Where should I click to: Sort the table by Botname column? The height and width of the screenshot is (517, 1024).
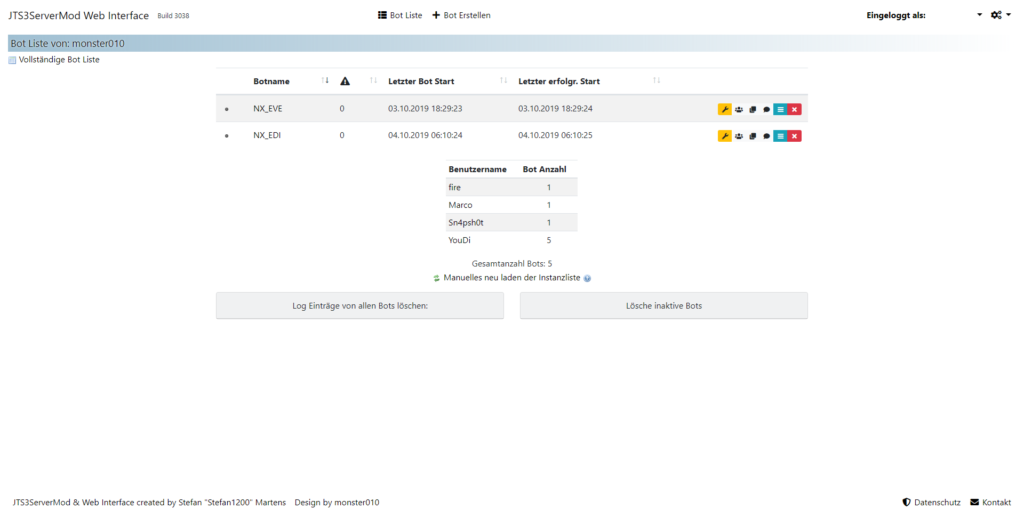click(x=271, y=81)
